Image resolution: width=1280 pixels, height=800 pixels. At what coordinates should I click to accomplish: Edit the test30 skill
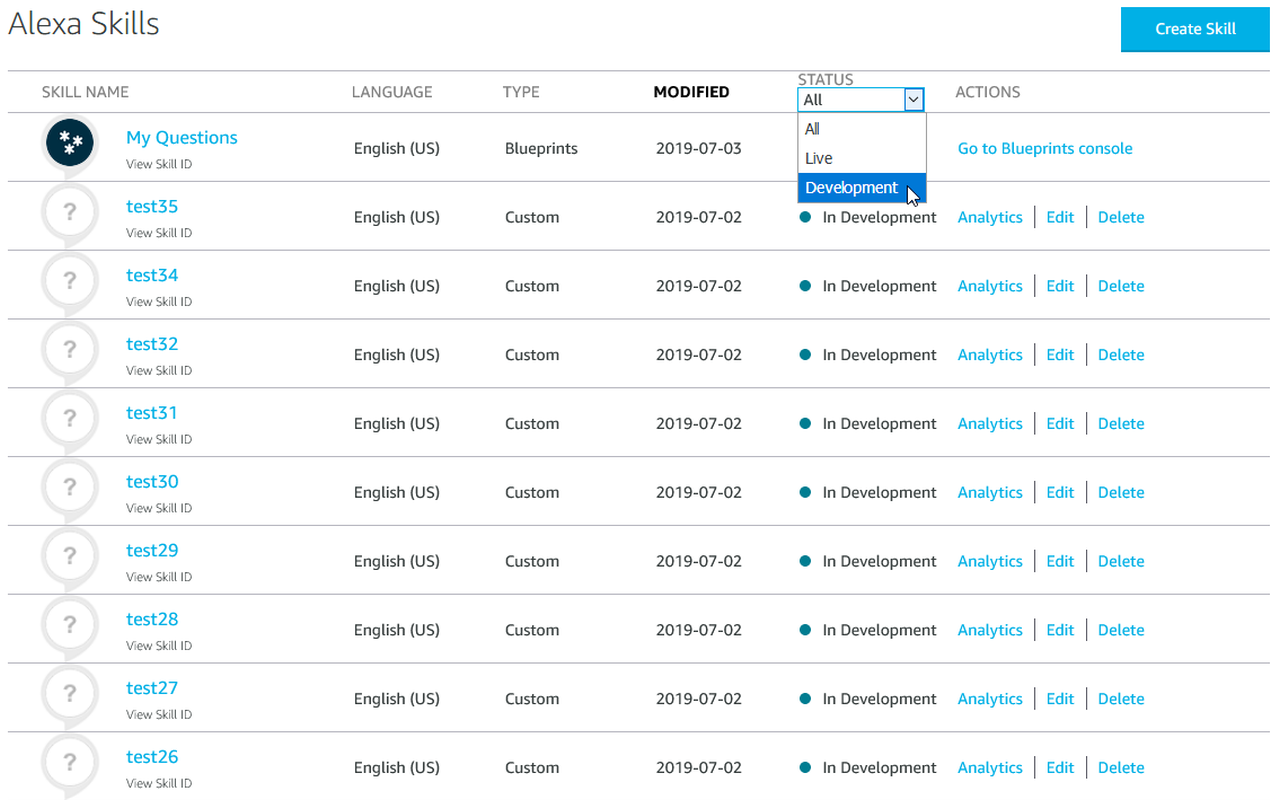[x=1060, y=493]
